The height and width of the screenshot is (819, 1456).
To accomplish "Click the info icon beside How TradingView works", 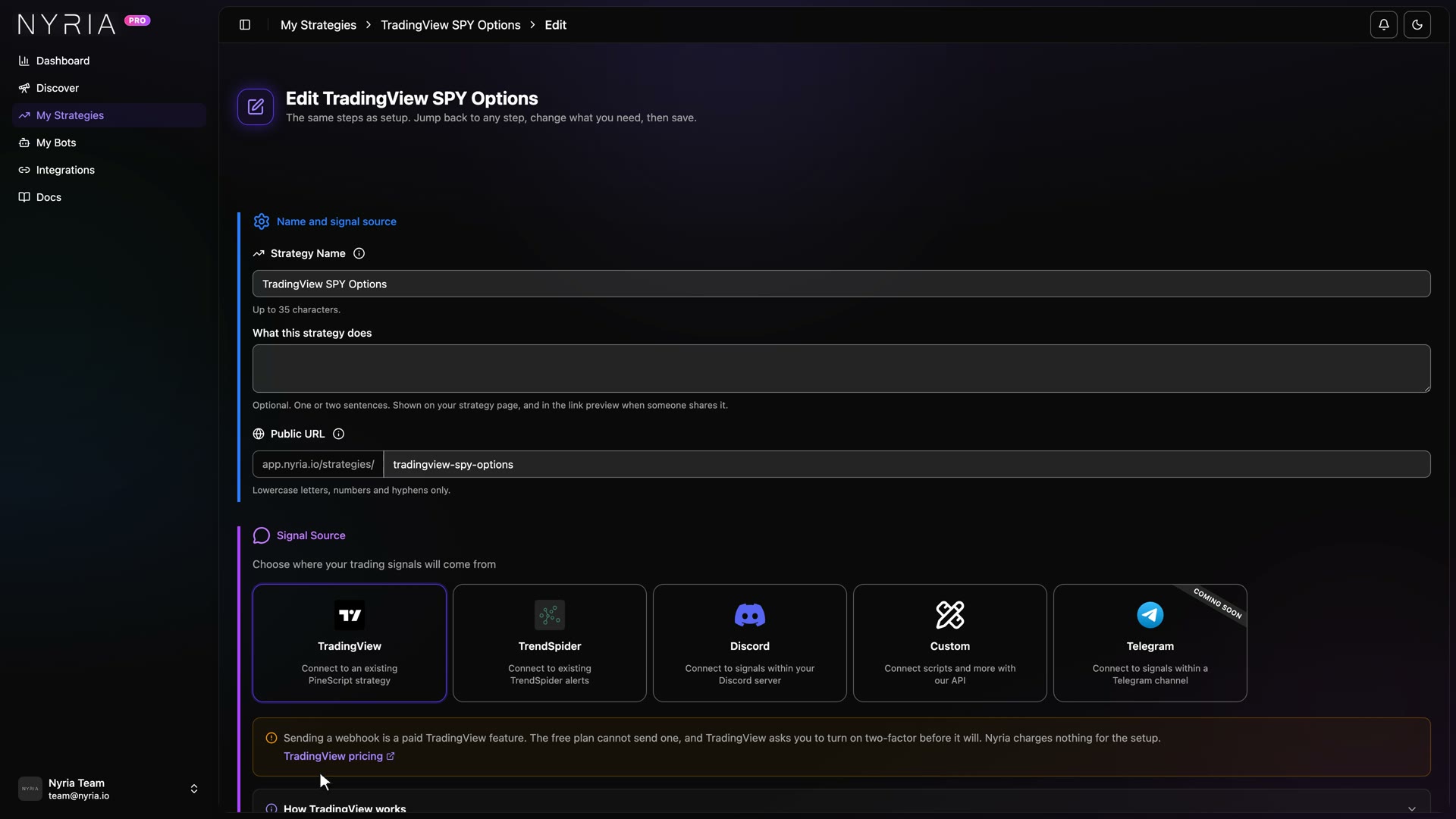I will tap(271, 808).
